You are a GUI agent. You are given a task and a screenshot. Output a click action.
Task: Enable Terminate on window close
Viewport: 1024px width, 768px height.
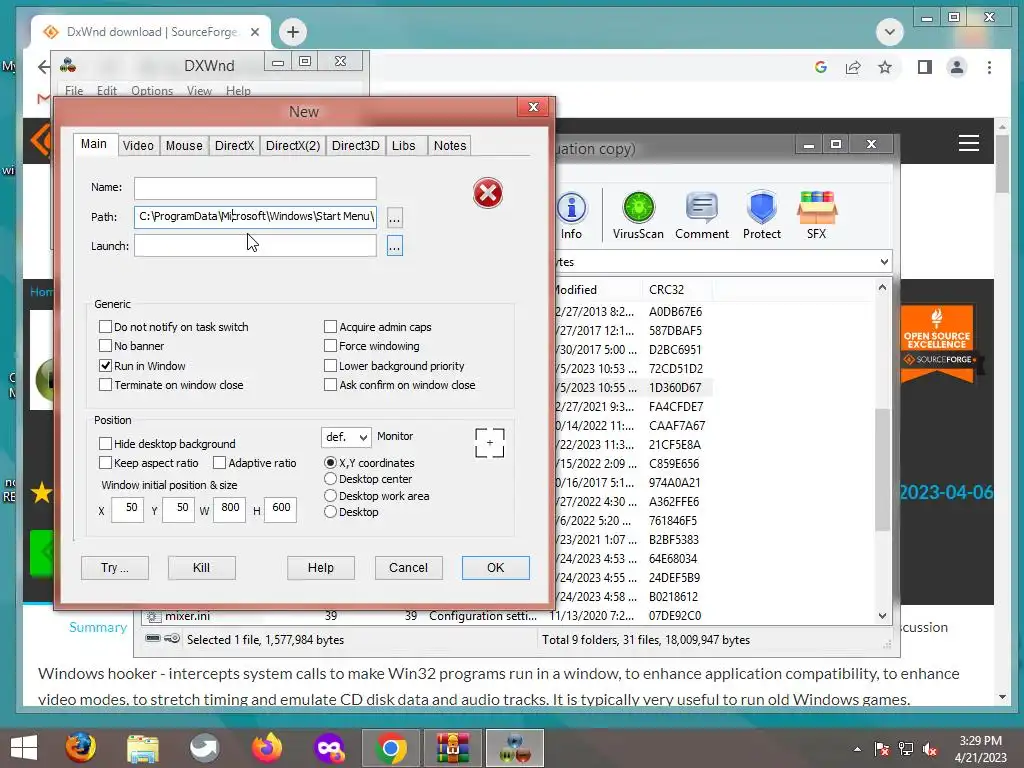(x=105, y=385)
